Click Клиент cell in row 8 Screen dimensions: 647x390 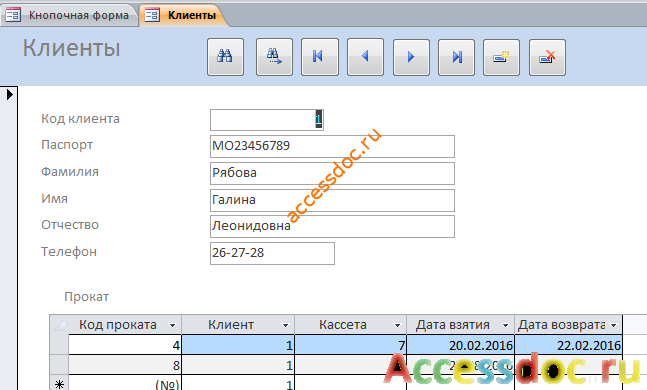[x=238, y=365]
